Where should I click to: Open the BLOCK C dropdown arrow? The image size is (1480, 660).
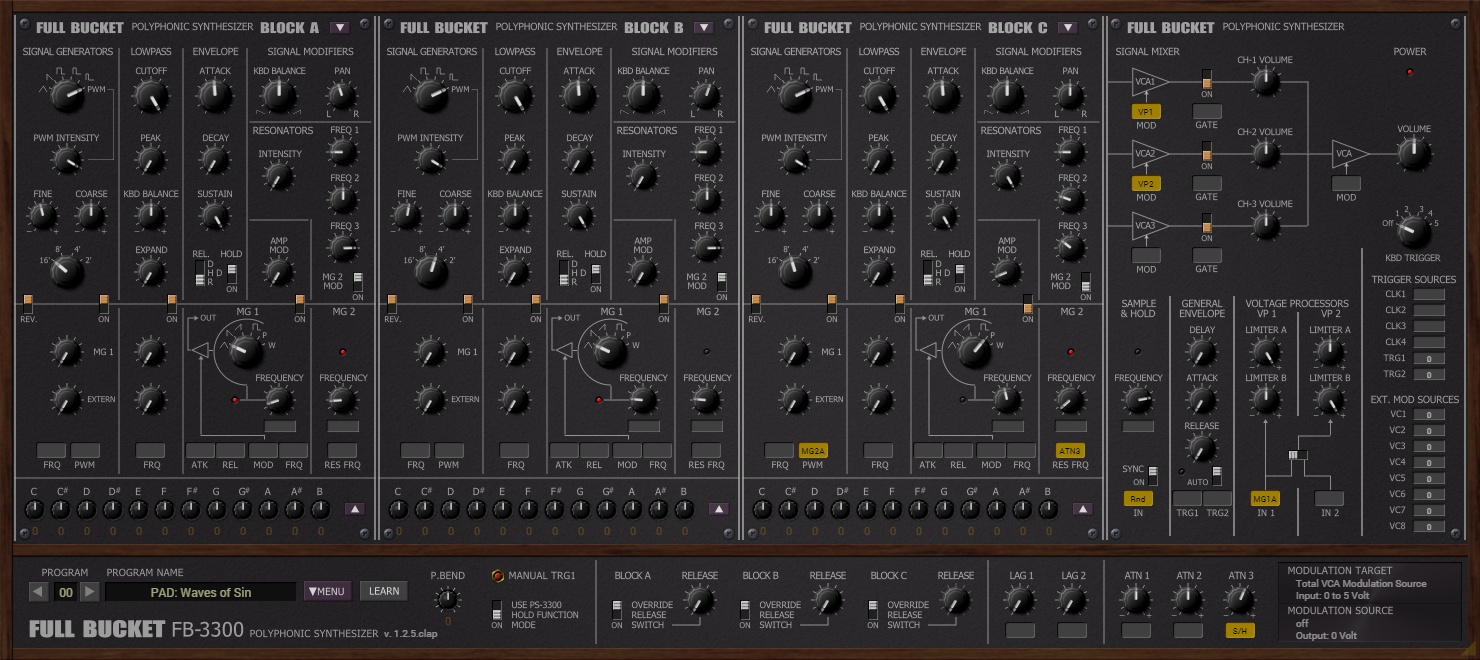1067,28
